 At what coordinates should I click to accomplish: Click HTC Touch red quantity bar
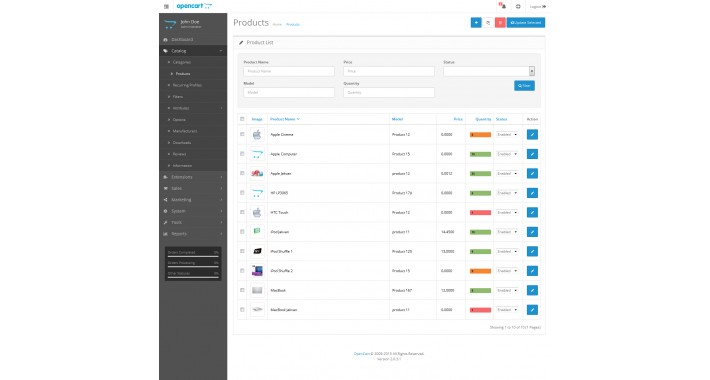click(480, 212)
